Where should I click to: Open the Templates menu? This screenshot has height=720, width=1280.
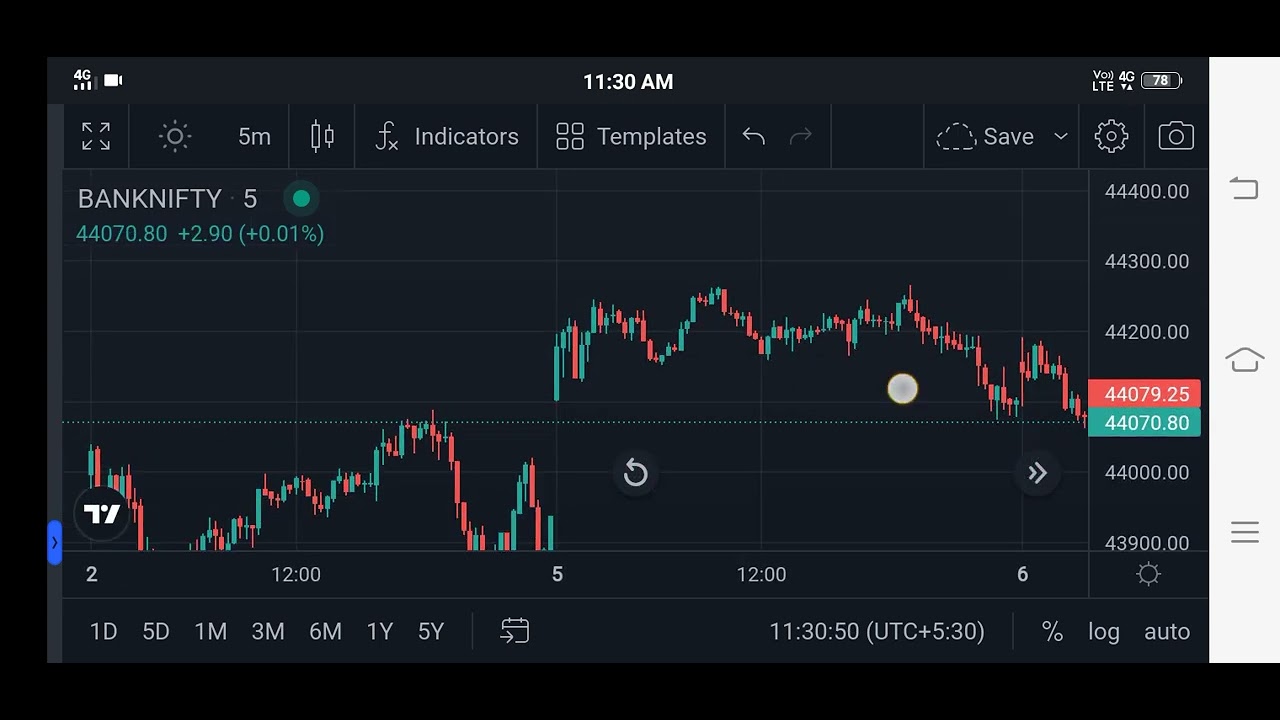(x=631, y=137)
